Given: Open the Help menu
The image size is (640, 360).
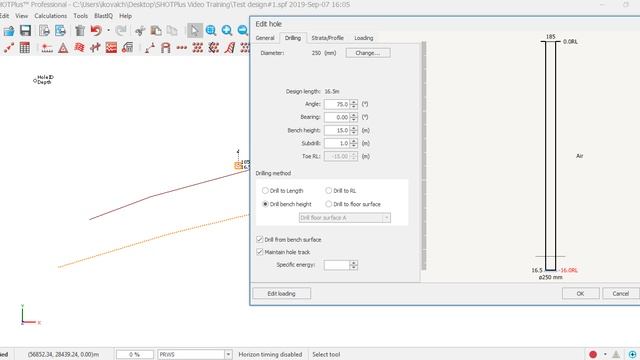Looking at the screenshot, I should click(x=125, y=16).
